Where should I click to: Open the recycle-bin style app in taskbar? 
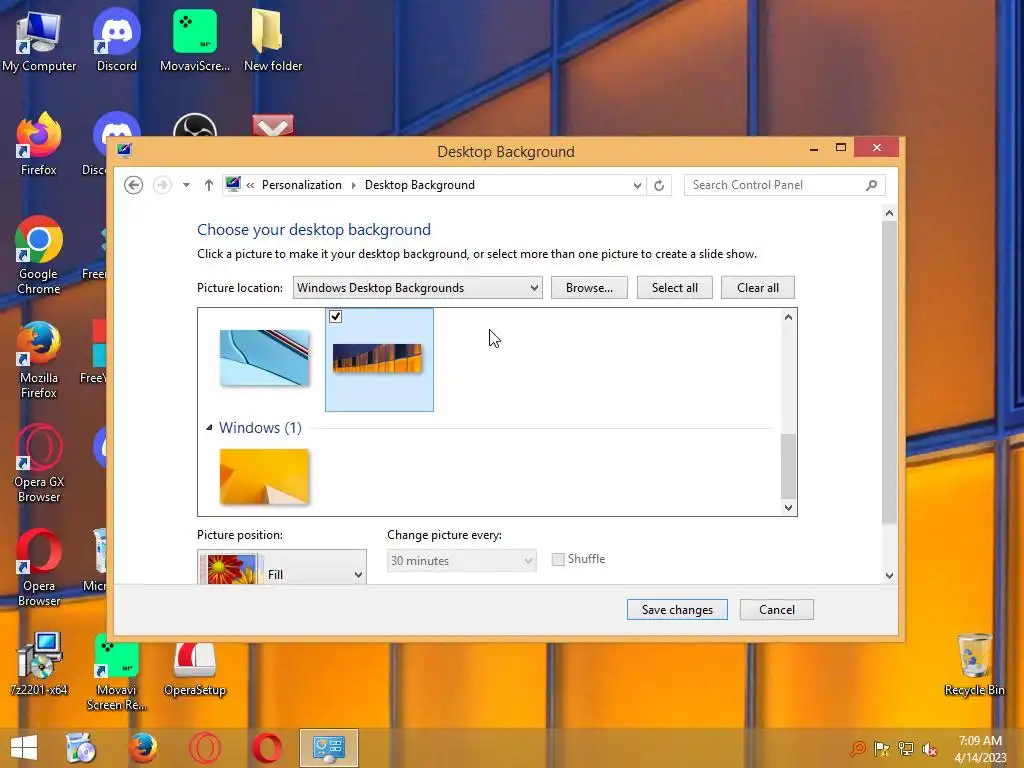tap(81, 748)
